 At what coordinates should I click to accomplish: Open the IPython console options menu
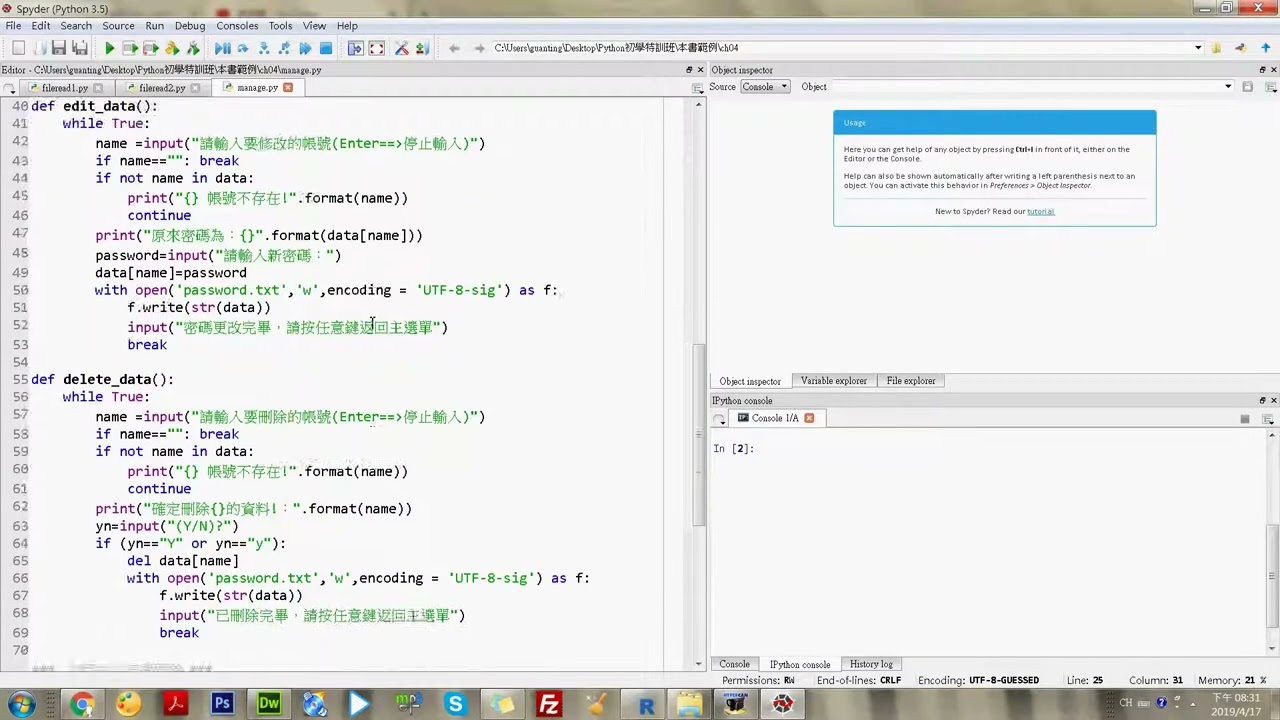click(x=1267, y=419)
